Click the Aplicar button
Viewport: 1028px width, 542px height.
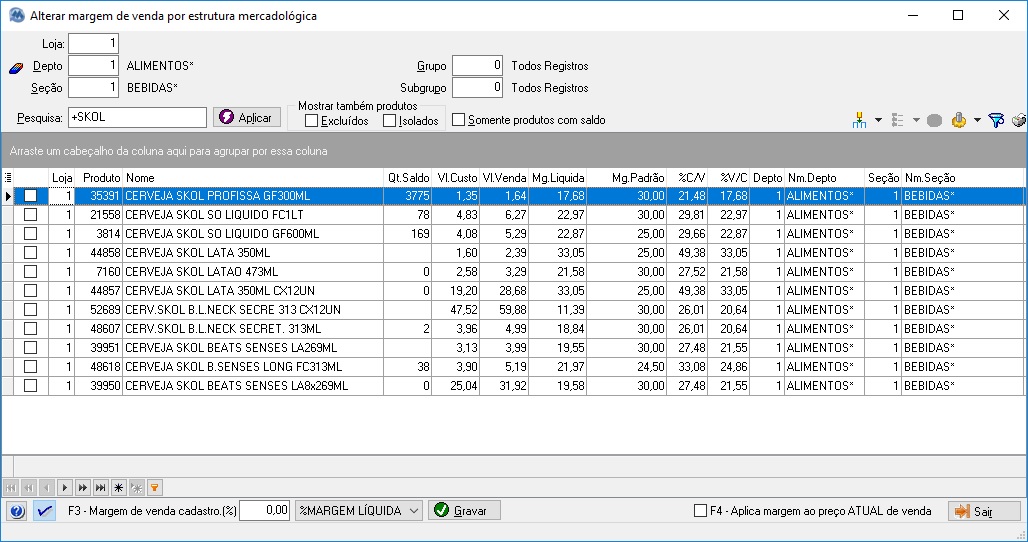pyautogui.click(x=247, y=117)
